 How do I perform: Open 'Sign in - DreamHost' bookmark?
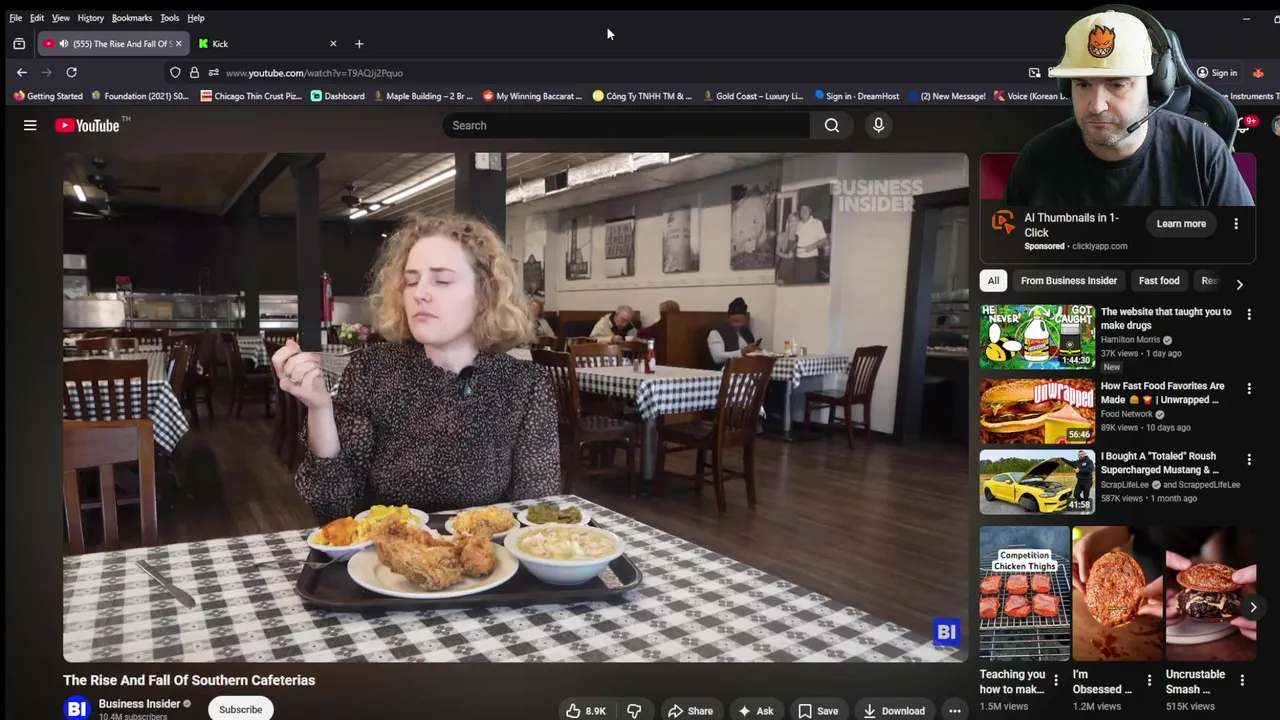click(x=857, y=96)
